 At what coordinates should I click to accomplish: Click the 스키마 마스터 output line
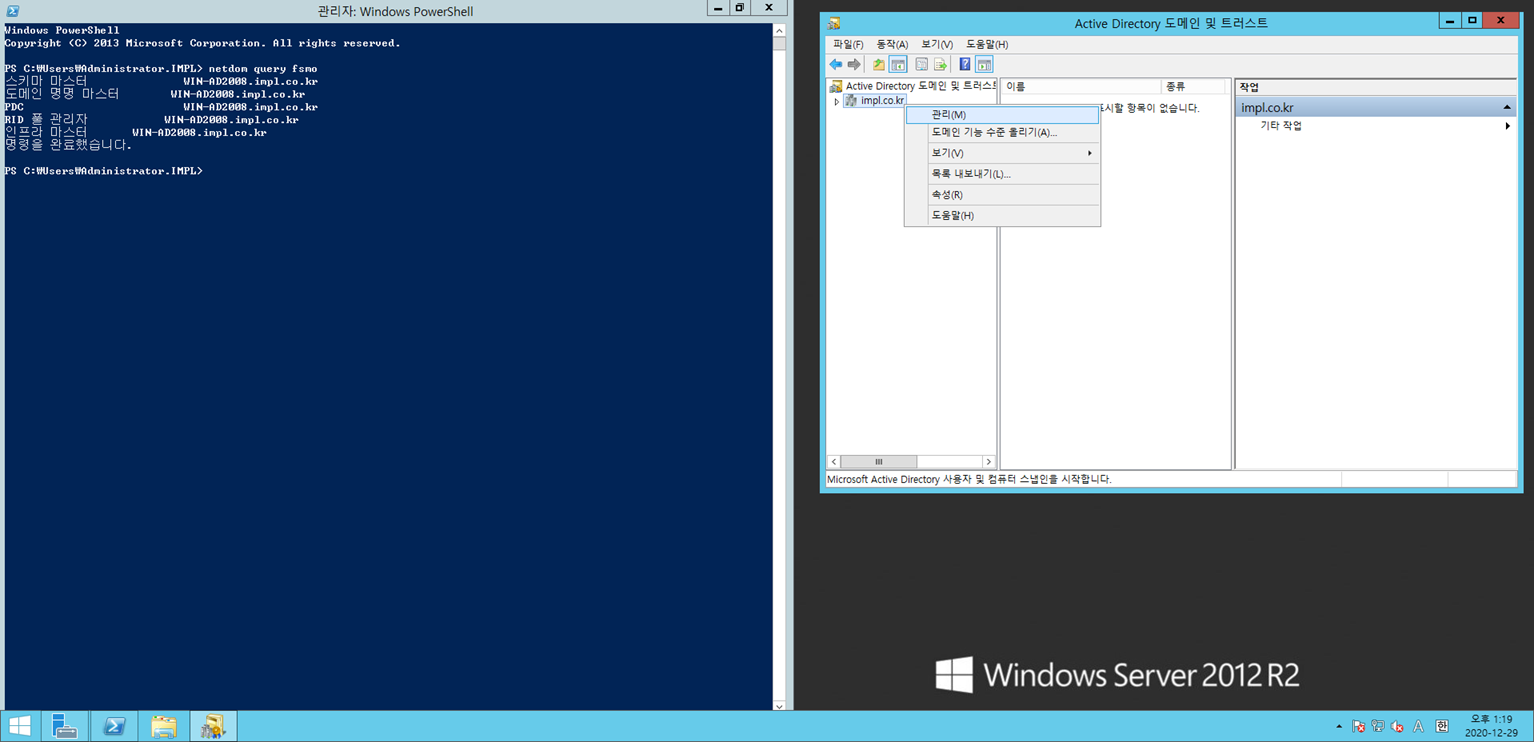coord(161,81)
